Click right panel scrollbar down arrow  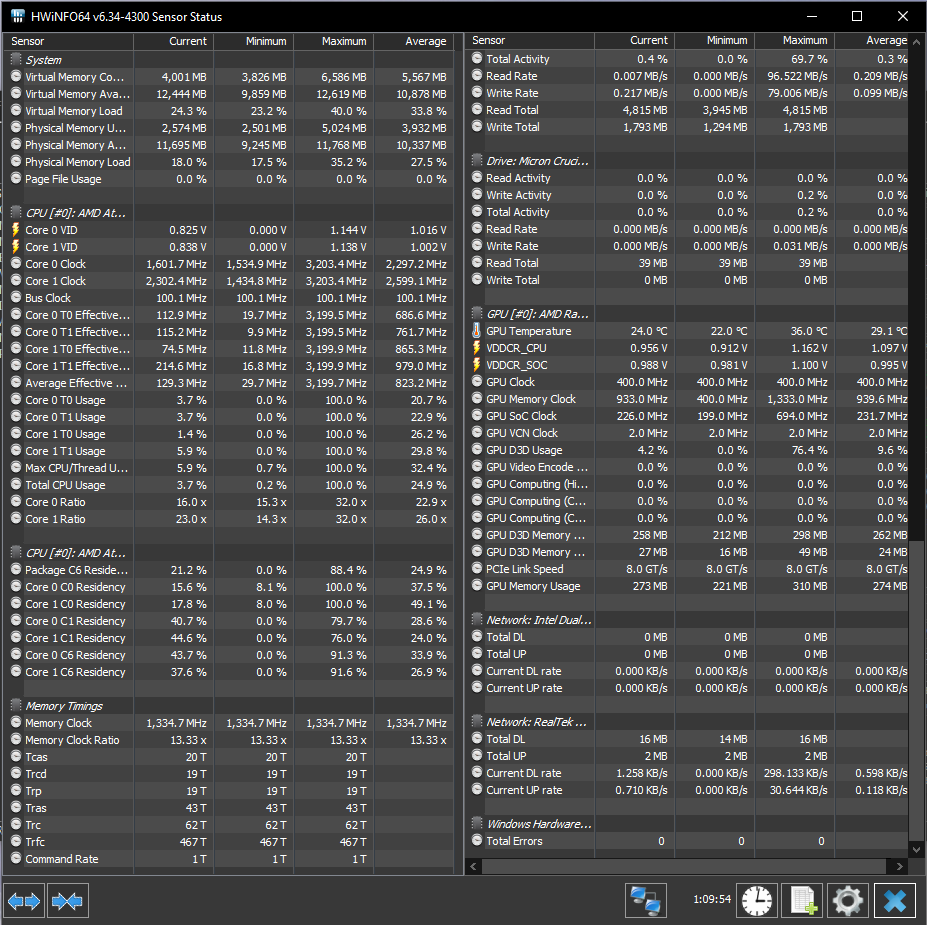click(916, 849)
